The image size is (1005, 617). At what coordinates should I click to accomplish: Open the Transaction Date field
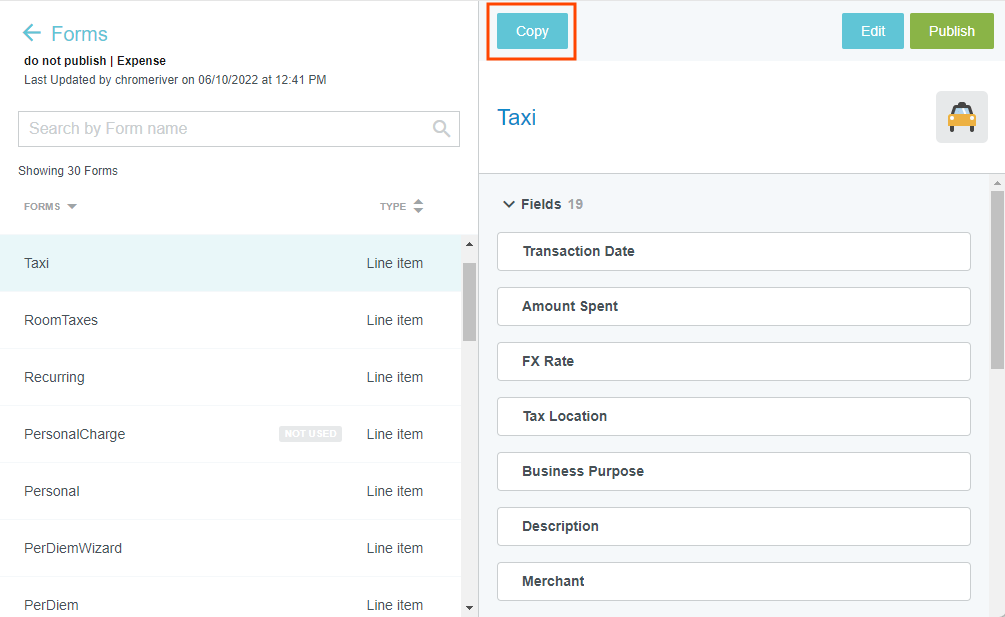coord(733,251)
